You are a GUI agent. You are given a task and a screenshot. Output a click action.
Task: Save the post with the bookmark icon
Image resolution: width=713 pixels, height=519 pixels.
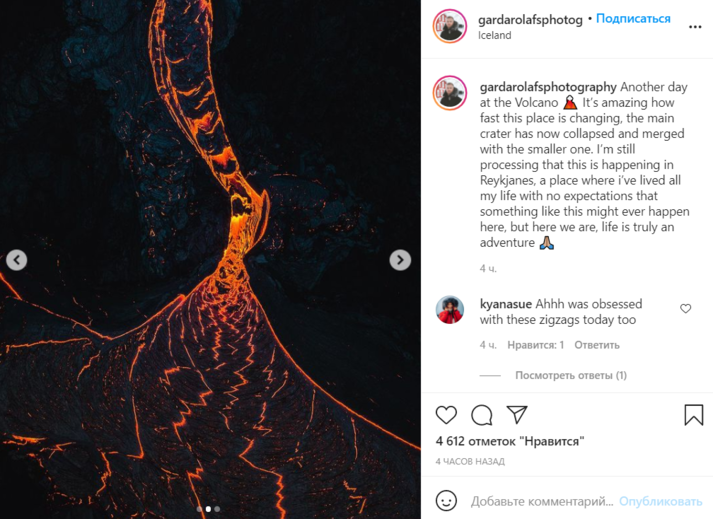coord(693,415)
